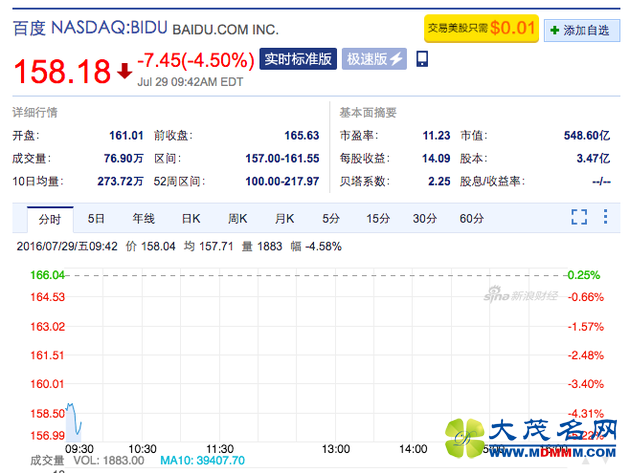The image size is (630, 473).
Task: Select the 年线 chart tab
Action: pyautogui.click(x=143, y=219)
